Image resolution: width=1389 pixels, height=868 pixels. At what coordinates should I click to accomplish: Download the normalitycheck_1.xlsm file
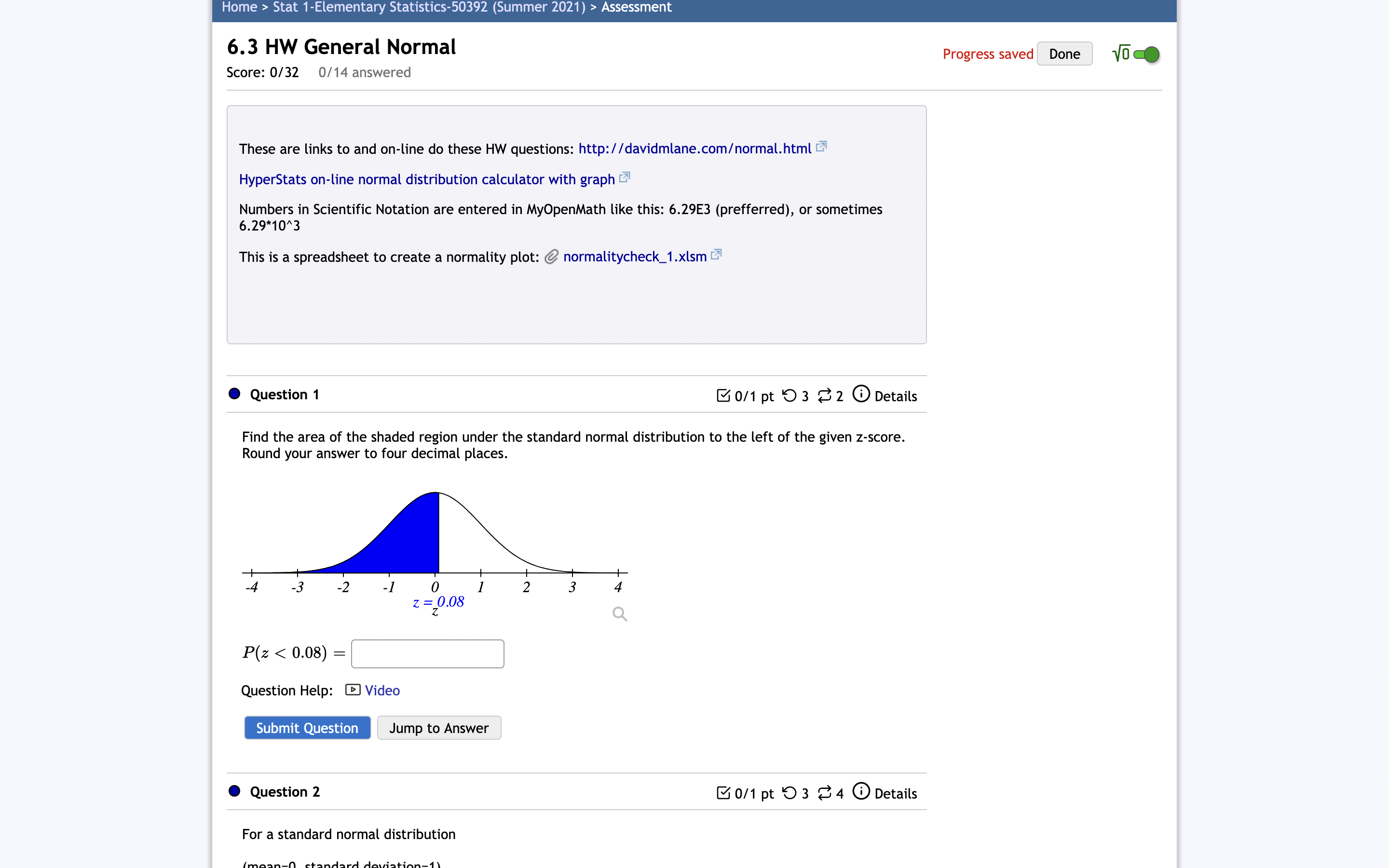[635, 257]
